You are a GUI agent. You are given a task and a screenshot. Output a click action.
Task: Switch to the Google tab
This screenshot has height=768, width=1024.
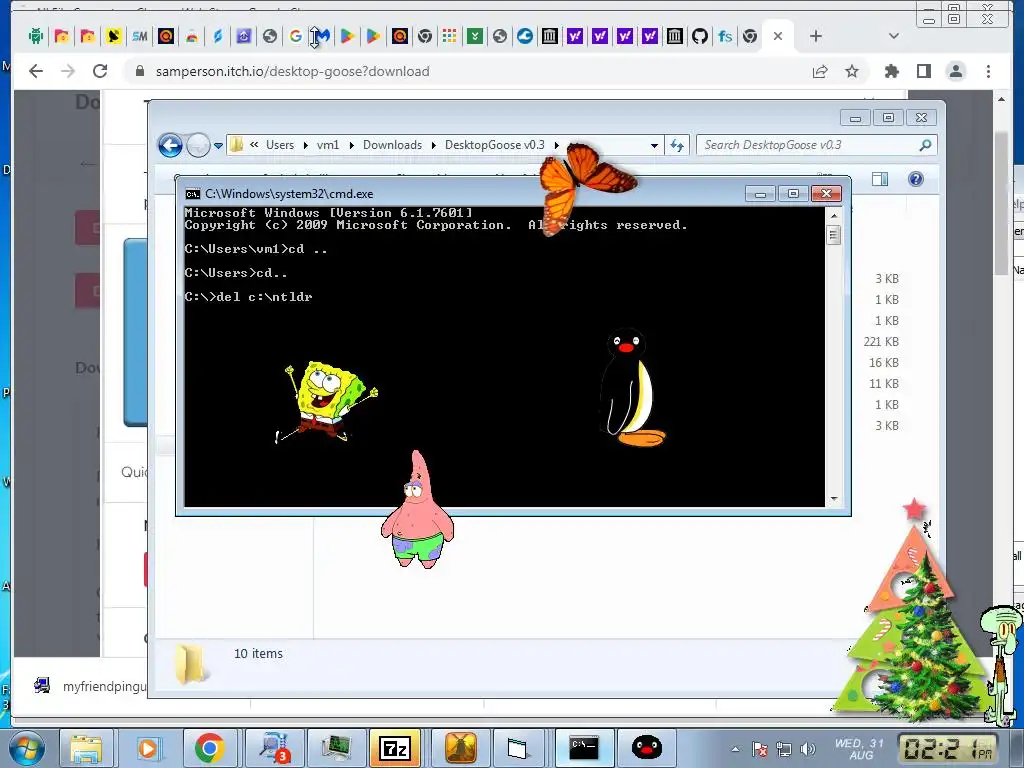tap(296, 37)
